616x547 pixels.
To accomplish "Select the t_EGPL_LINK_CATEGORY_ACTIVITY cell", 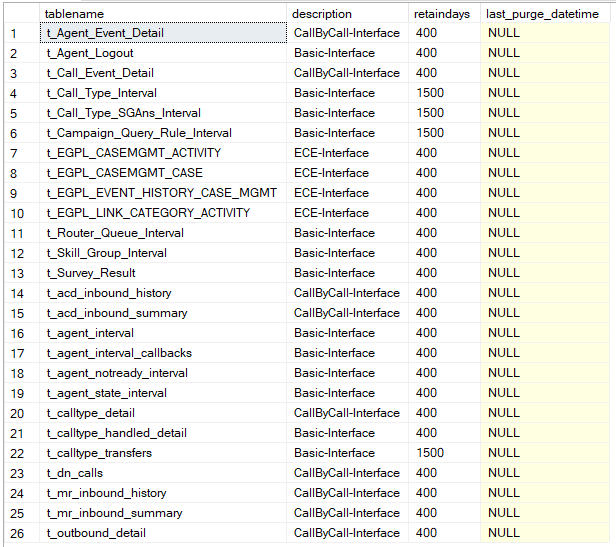I will point(163,213).
